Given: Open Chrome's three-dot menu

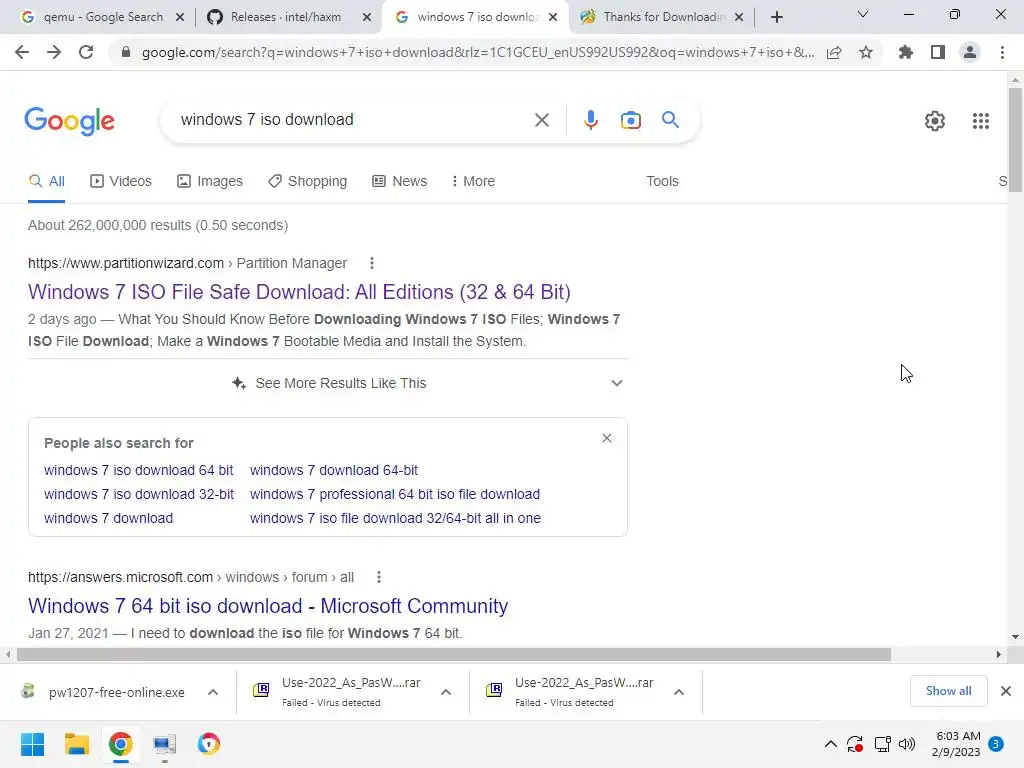Looking at the screenshot, I should click(x=1002, y=52).
